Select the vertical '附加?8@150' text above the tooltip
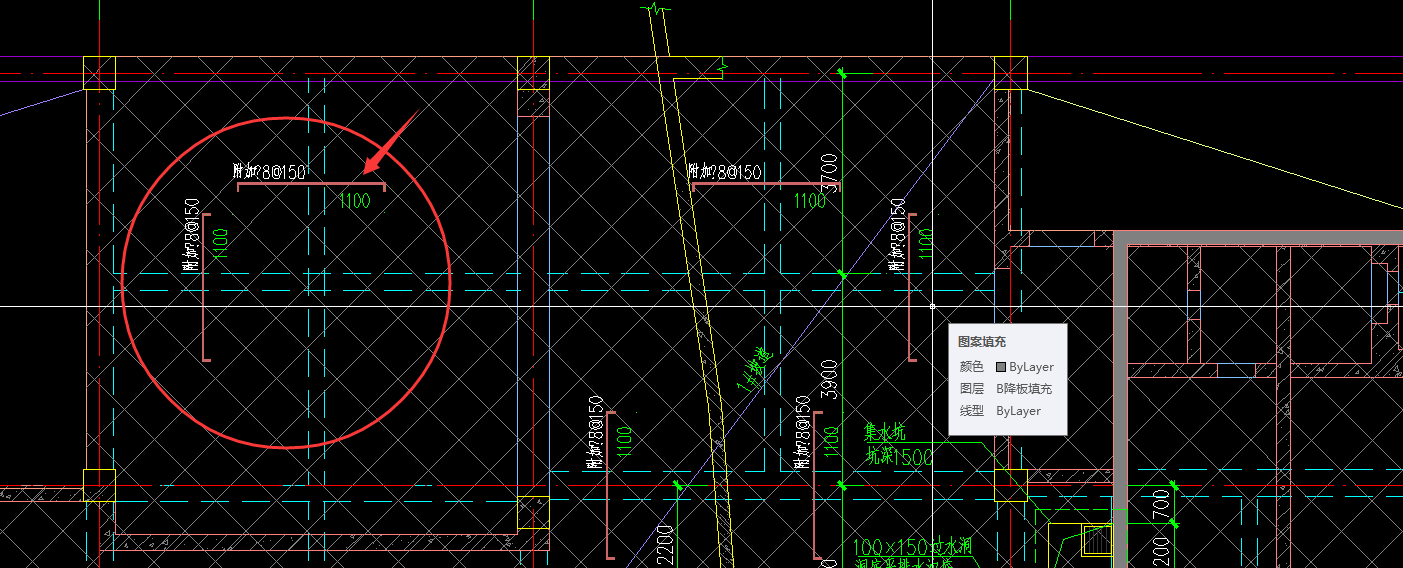Screen dimensions: 1403x568 point(898,235)
